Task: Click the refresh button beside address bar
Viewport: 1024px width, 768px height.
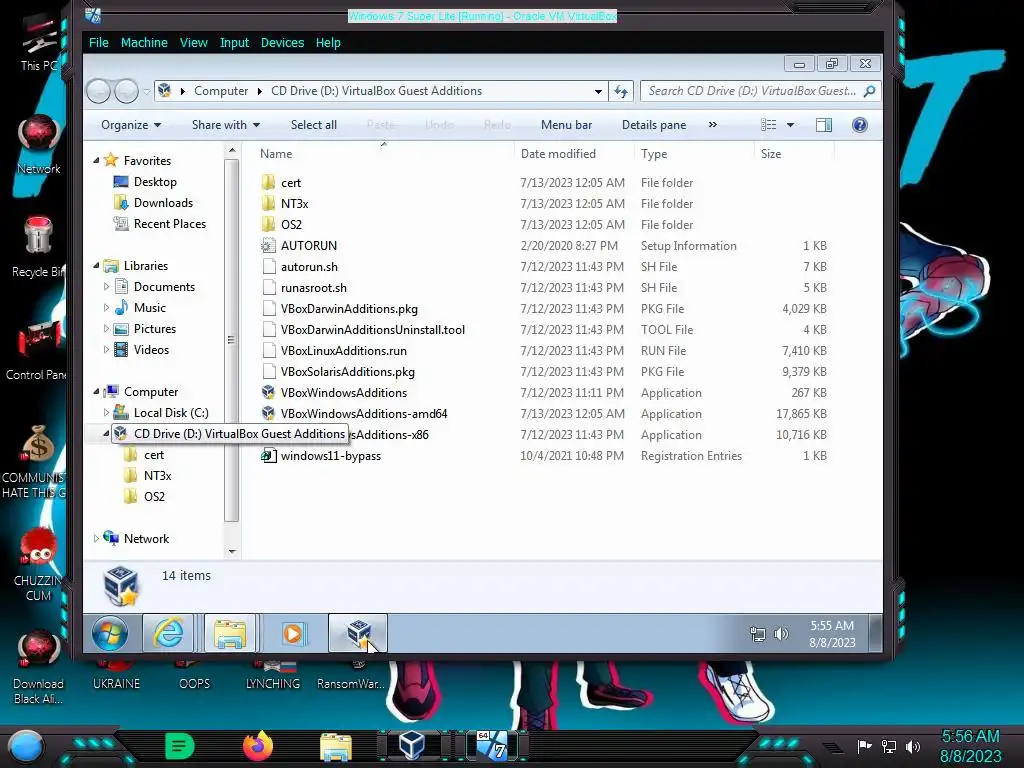Action: [621, 91]
